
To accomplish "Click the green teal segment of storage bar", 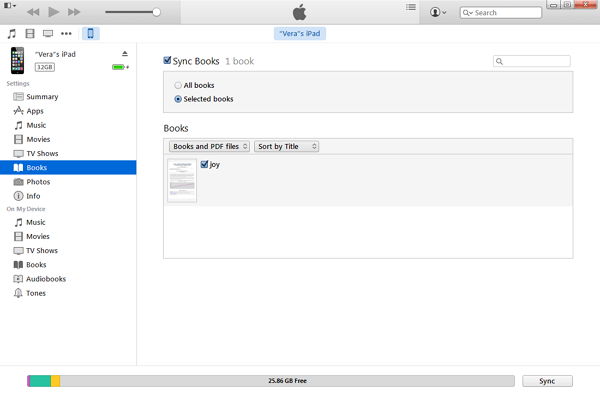I will [x=40, y=381].
